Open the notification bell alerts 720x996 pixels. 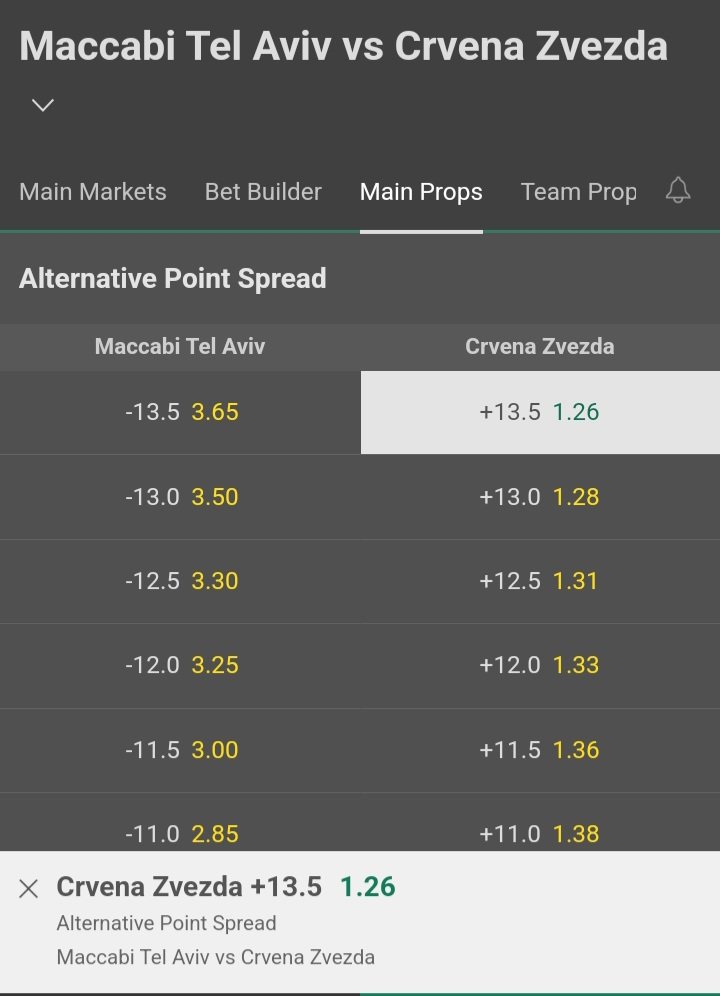coord(678,190)
